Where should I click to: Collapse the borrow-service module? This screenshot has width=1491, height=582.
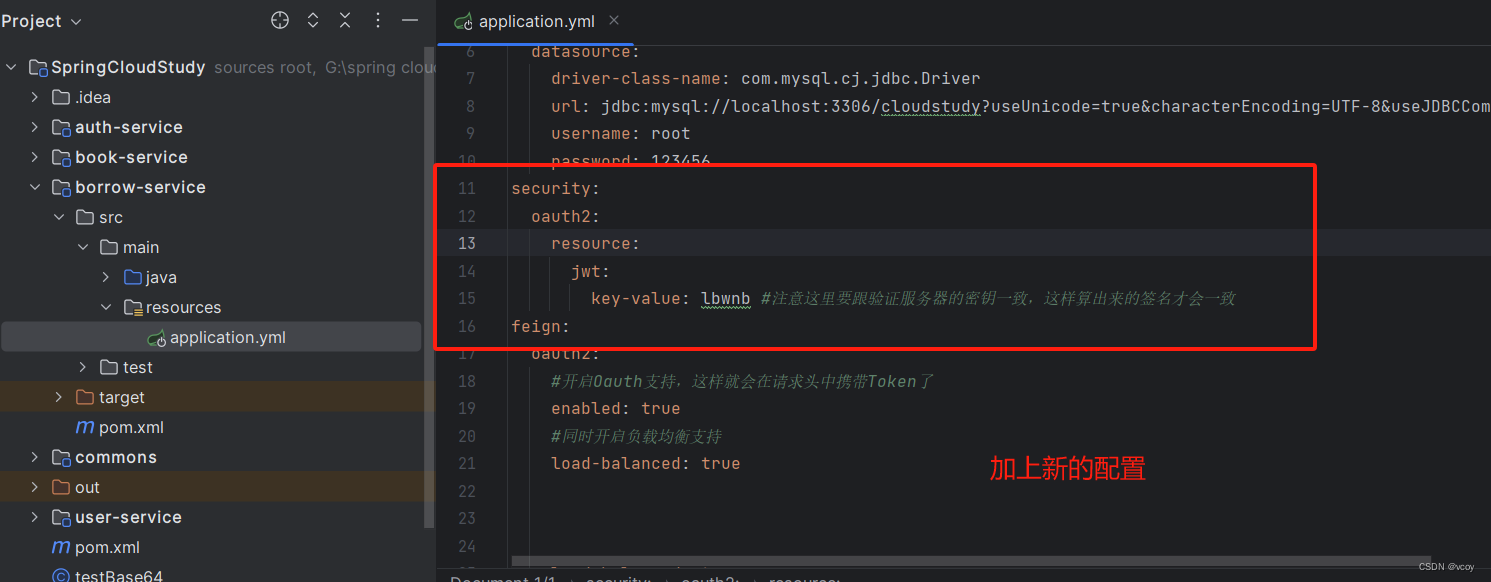click(35, 187)
